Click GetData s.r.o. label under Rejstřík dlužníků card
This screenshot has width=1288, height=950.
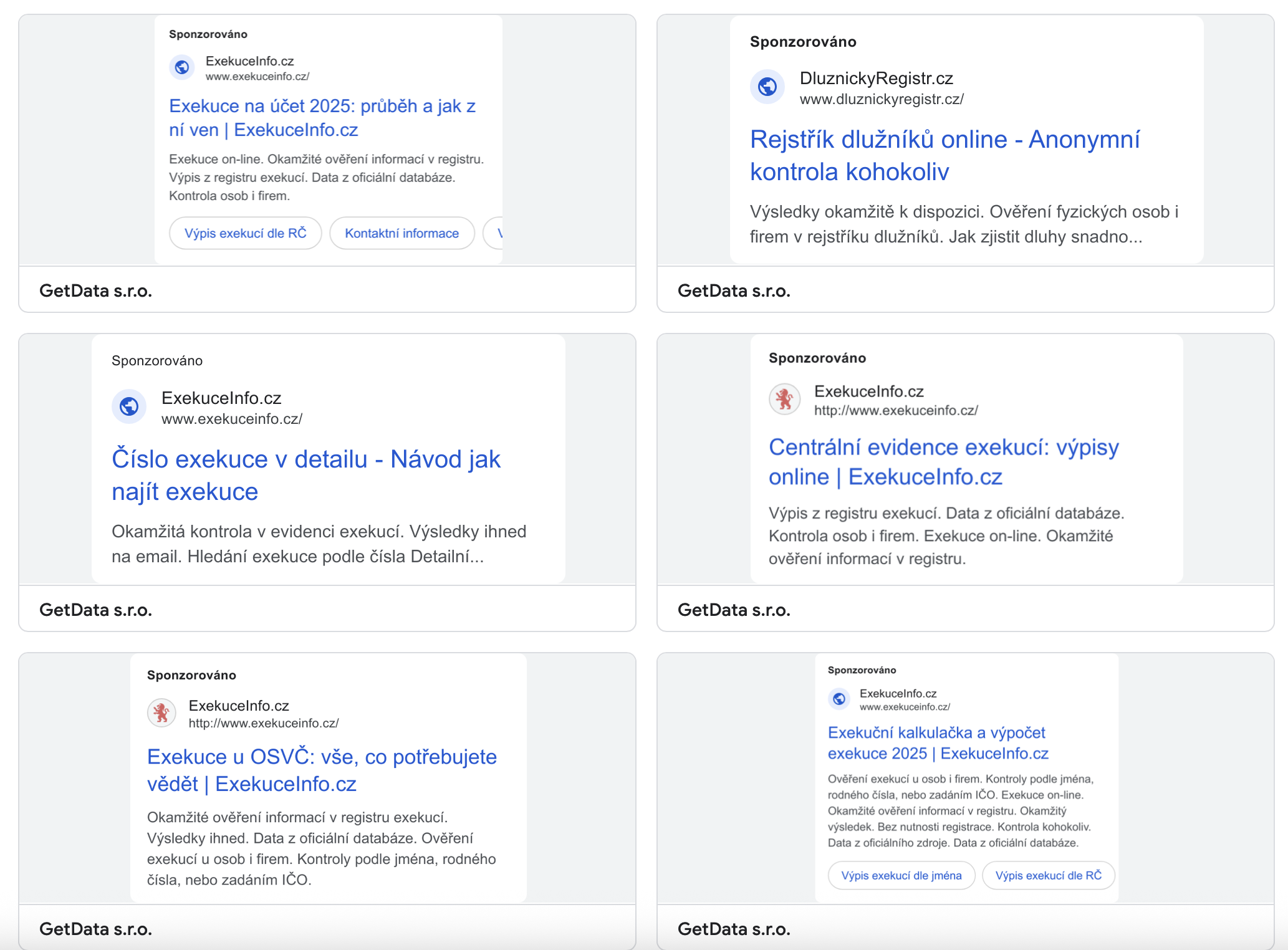[734, 290]
